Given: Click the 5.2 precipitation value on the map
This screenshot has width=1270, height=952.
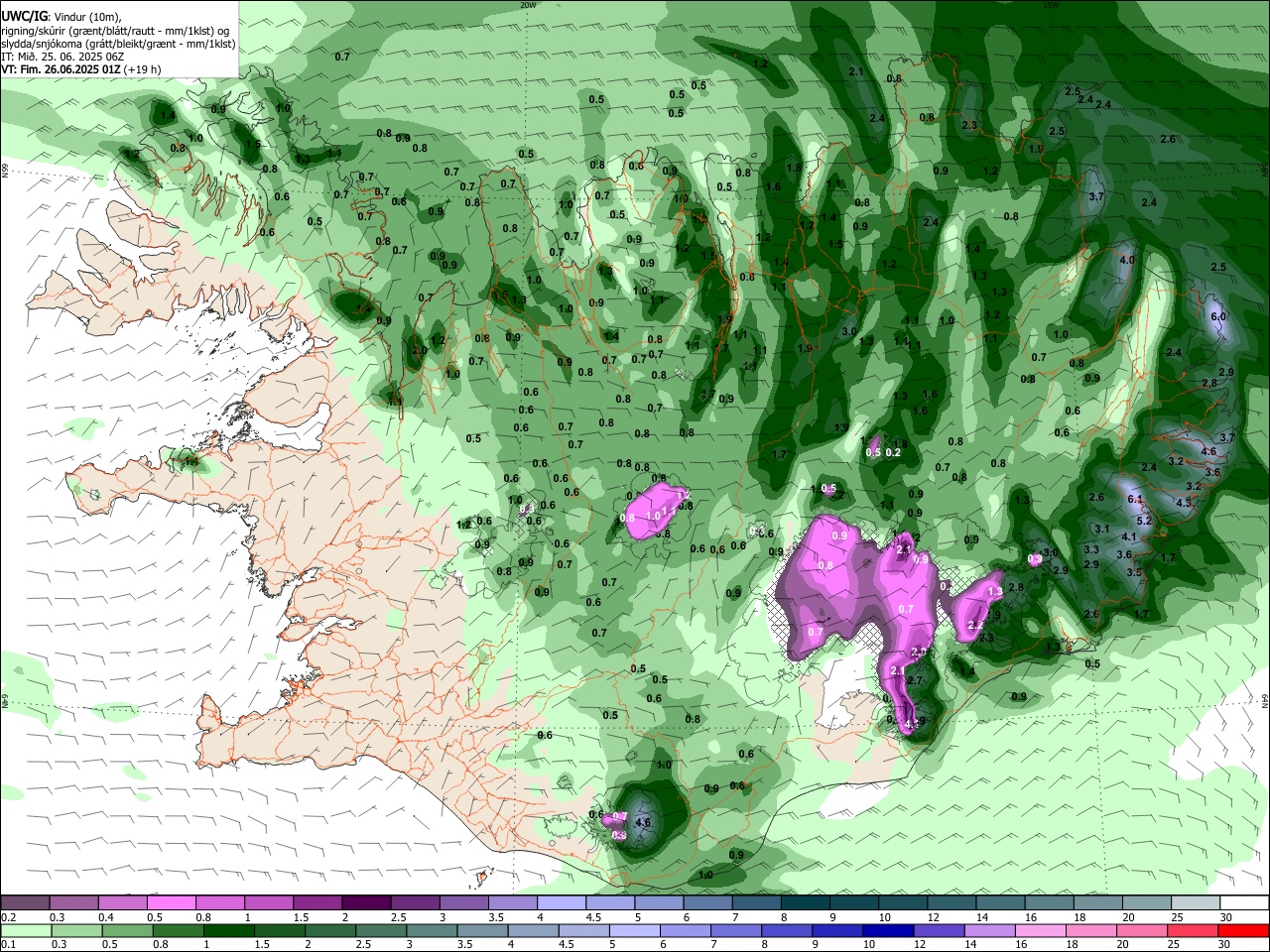Looking at the screenshot, I should pyautogui.click(x=1143, y=521).
